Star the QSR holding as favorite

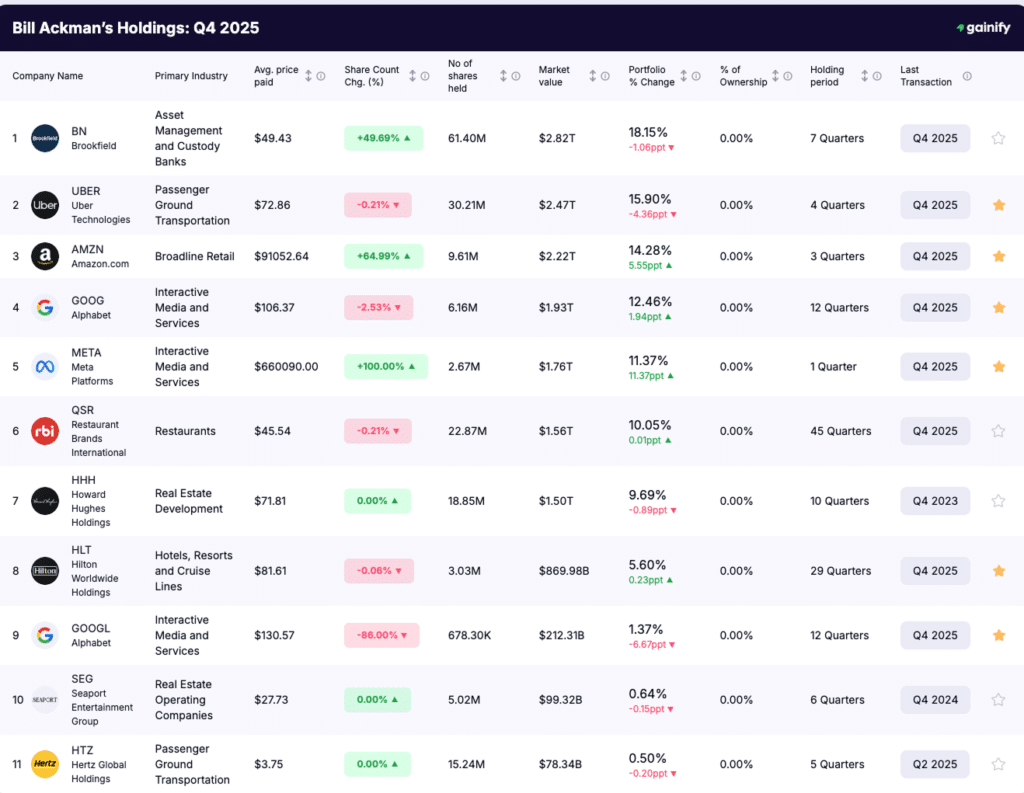(998, 431)
